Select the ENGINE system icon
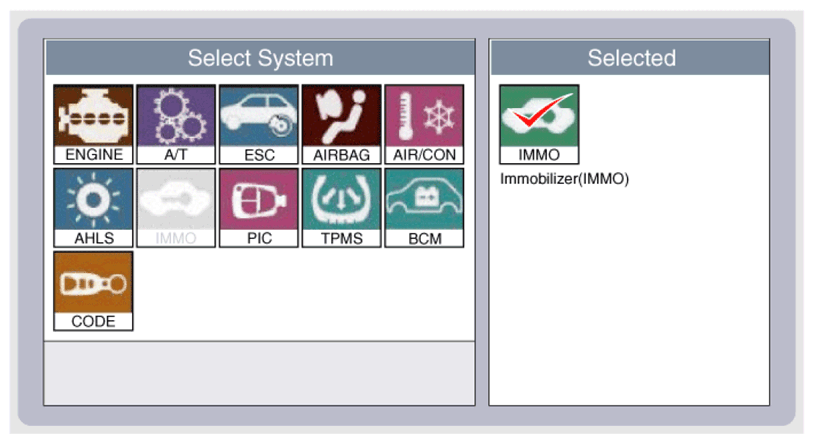 coord(93,125)
